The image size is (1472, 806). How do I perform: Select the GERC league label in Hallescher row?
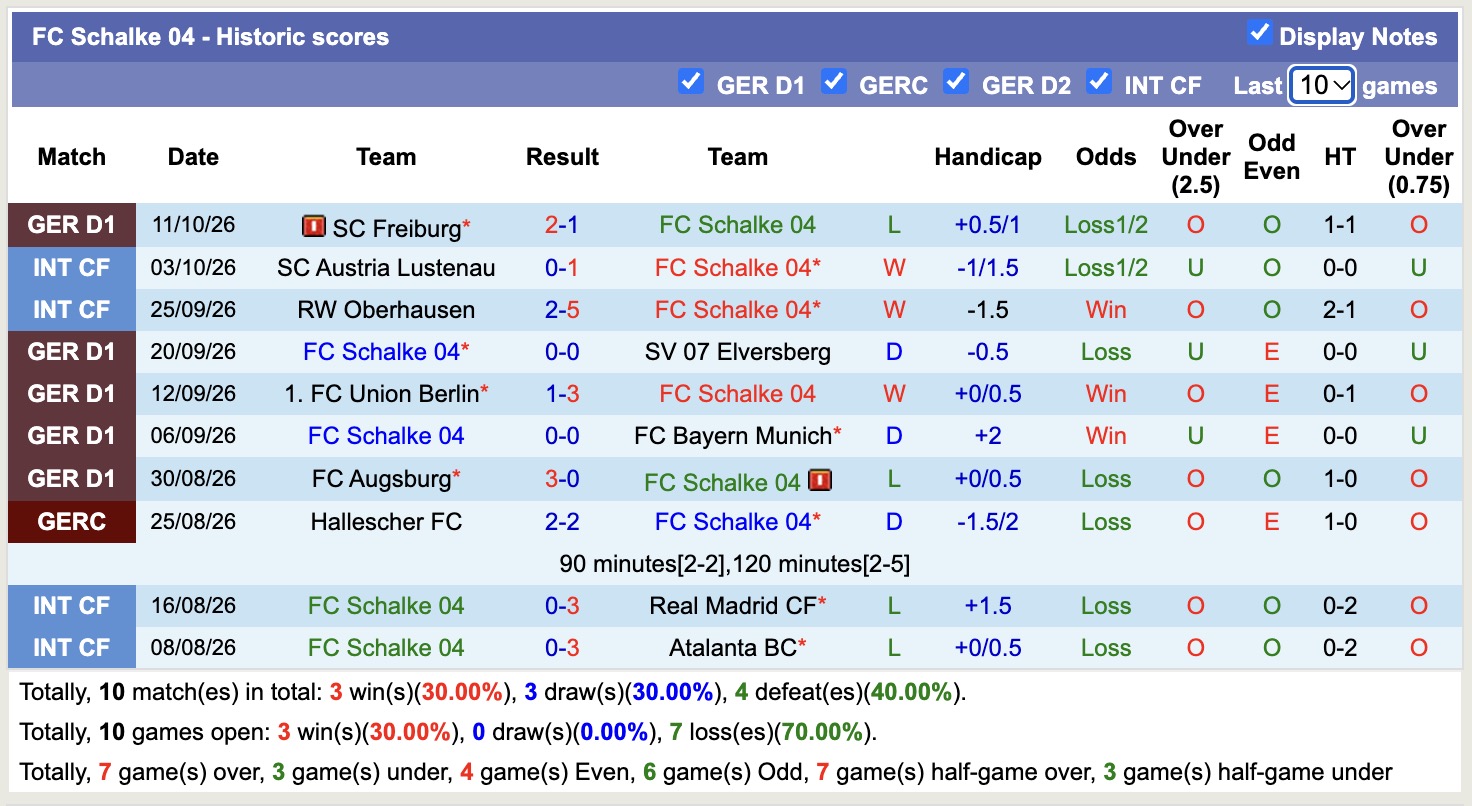pos(72,522)
